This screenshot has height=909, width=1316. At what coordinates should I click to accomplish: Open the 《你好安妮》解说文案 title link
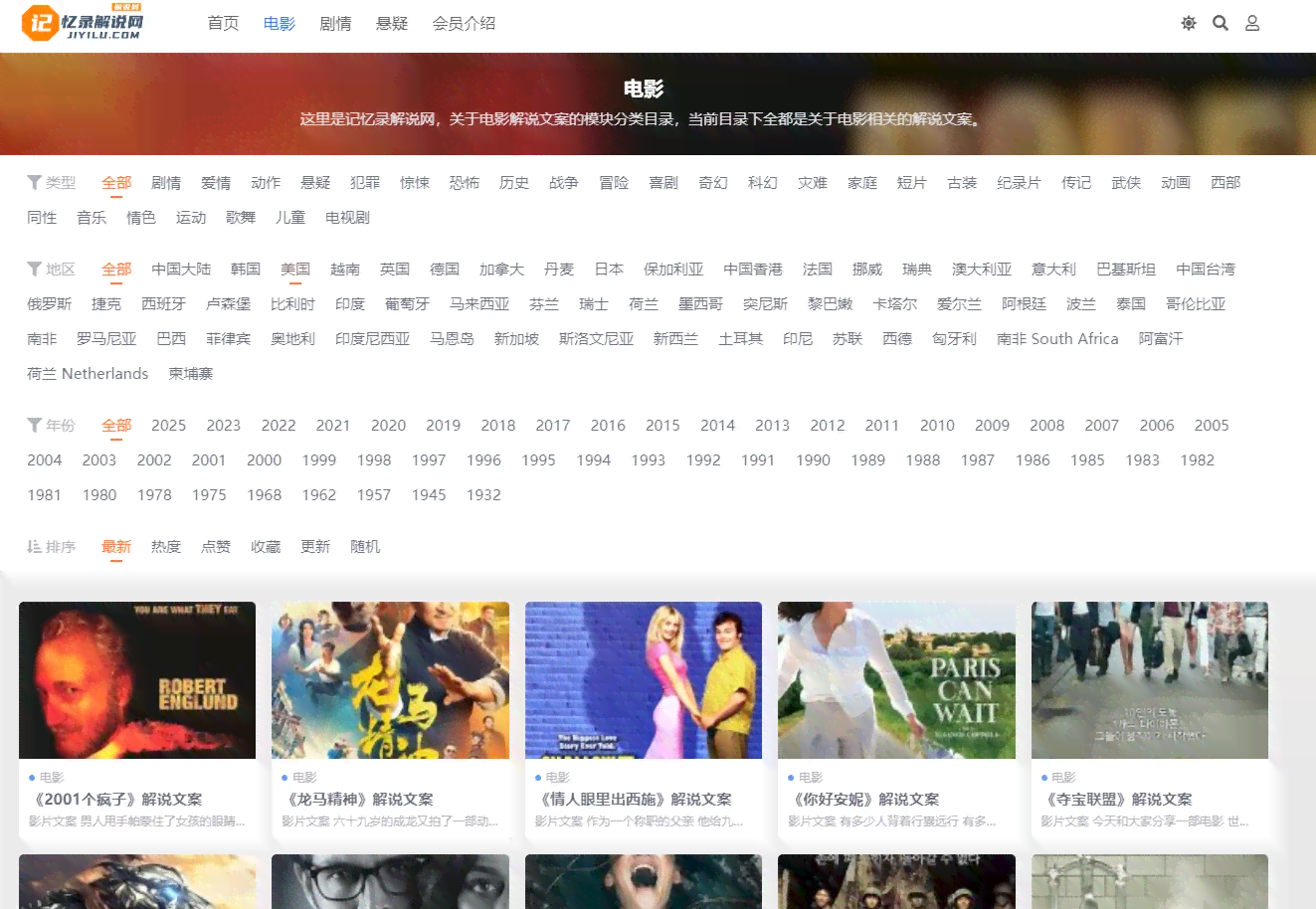click(863, 800)
